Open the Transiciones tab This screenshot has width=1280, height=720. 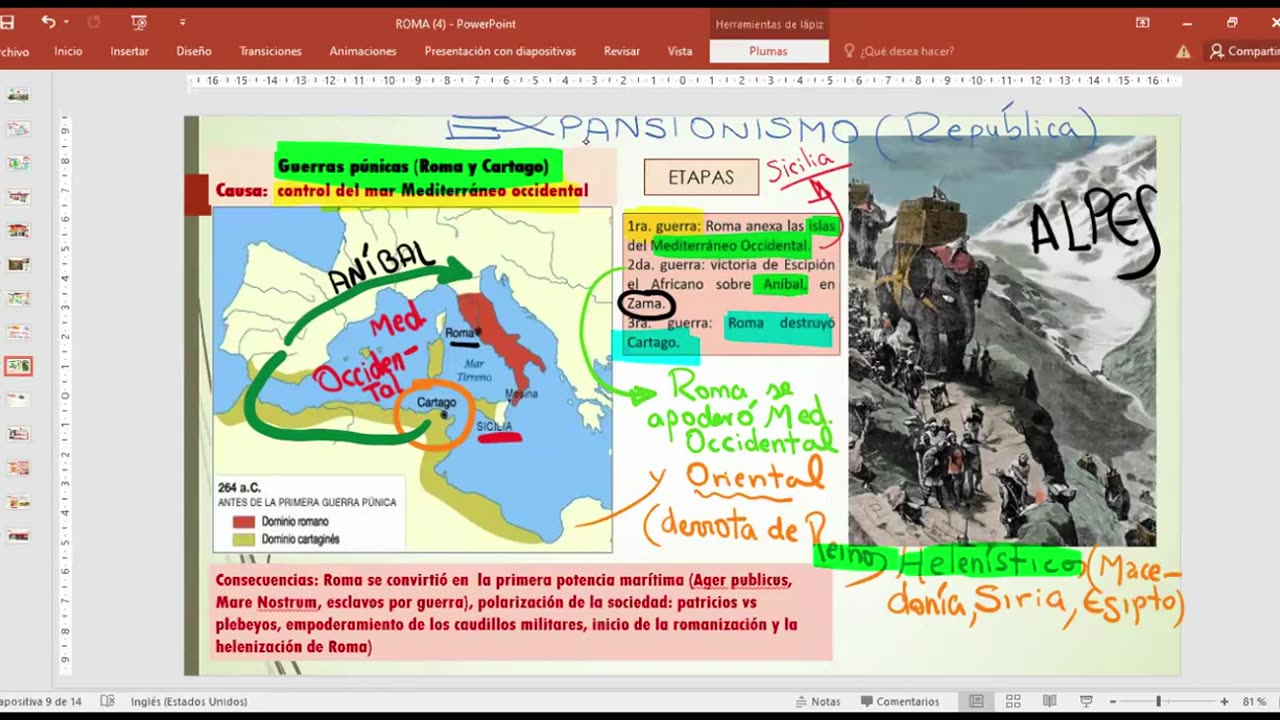(x=271, y=51)
